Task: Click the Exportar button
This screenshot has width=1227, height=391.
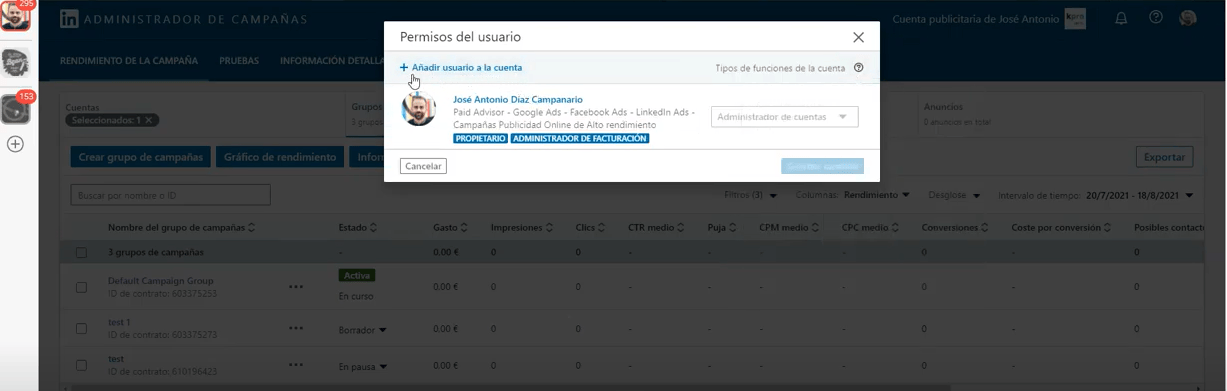Action: coord(1164,157)
